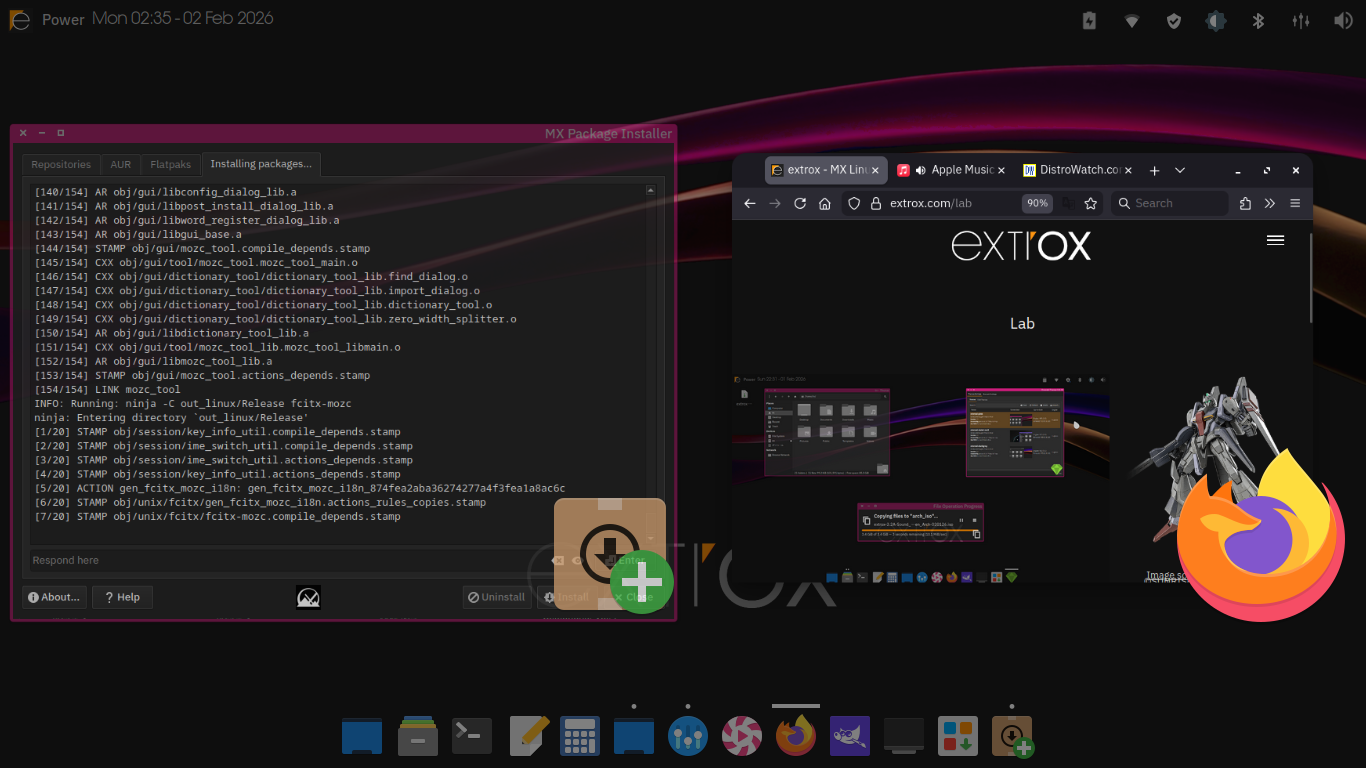Open the battery power indicator in panel
This screenshot has width=1366, height=768.
tap(1090, 20)
